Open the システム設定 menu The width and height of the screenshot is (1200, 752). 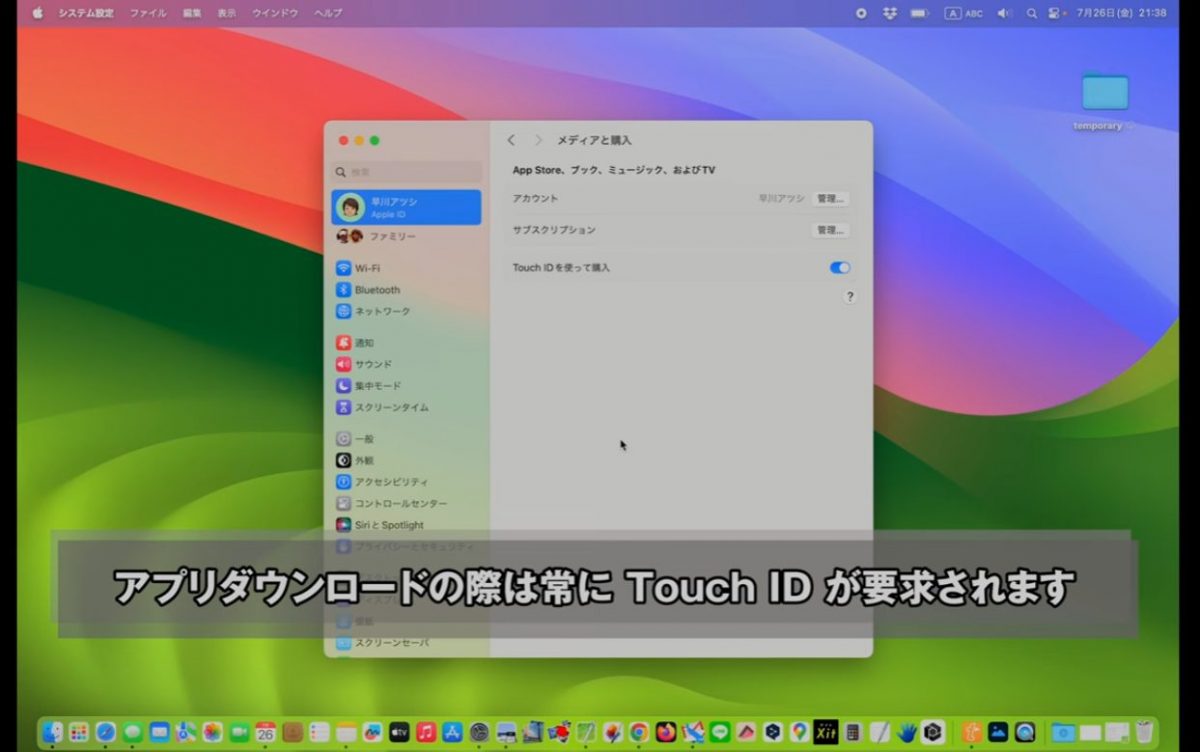(86, 13)
